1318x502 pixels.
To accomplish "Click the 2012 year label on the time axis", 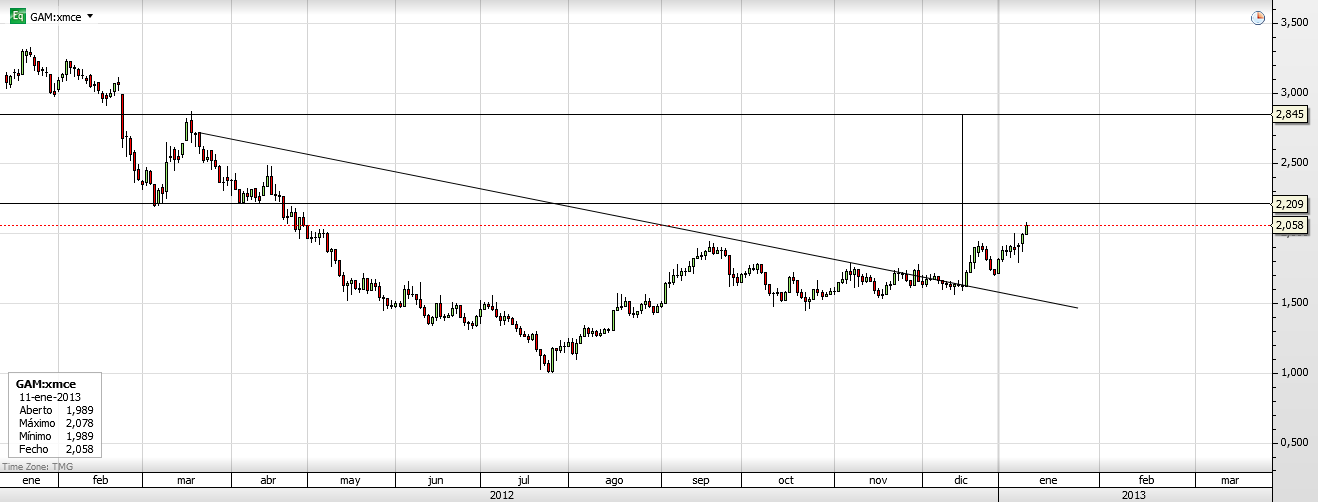I will 501,495.
